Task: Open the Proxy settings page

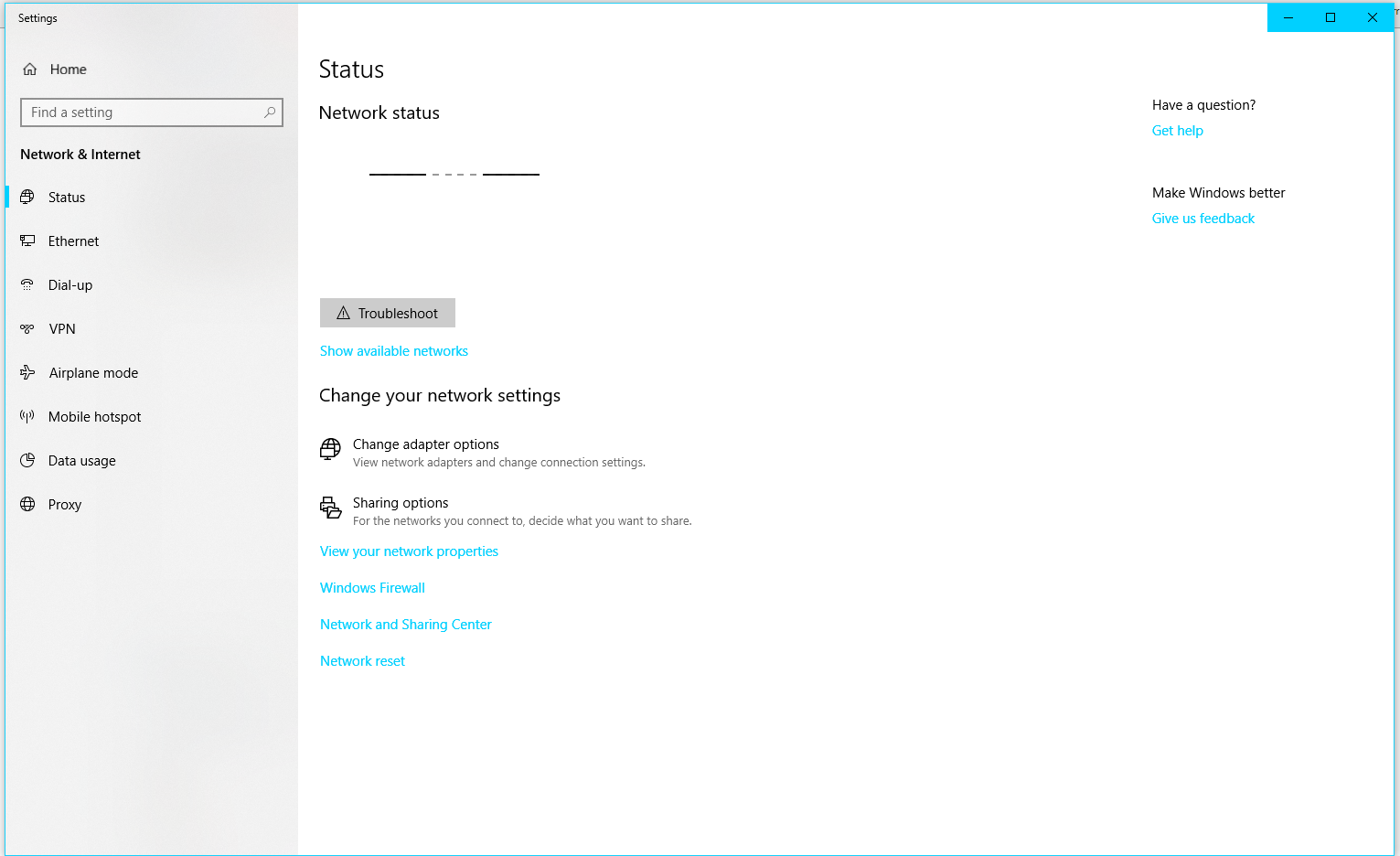Action: pyautogui.click(x=151, y=505)
